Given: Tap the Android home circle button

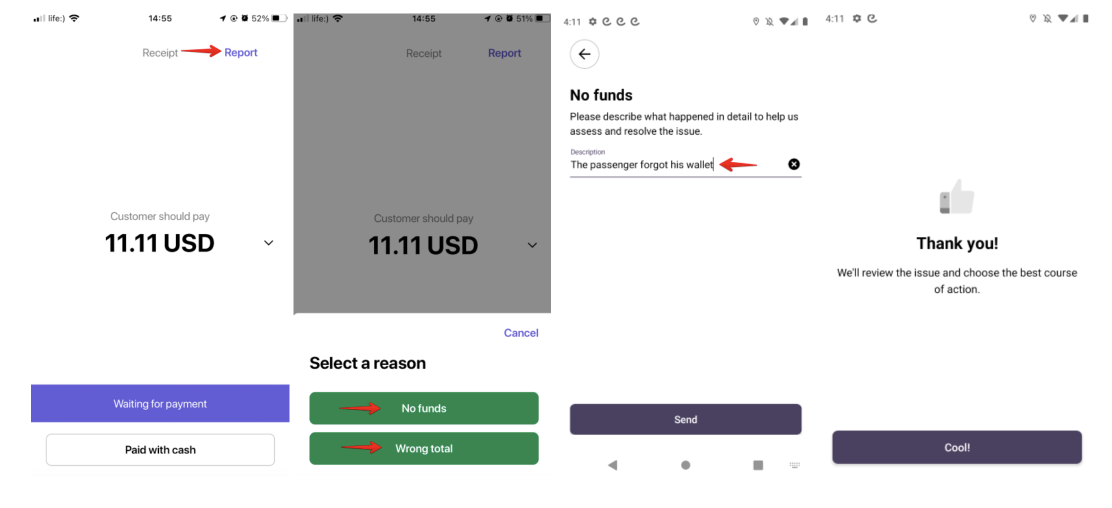Looking at the screenshot, I should coord(686,465).
